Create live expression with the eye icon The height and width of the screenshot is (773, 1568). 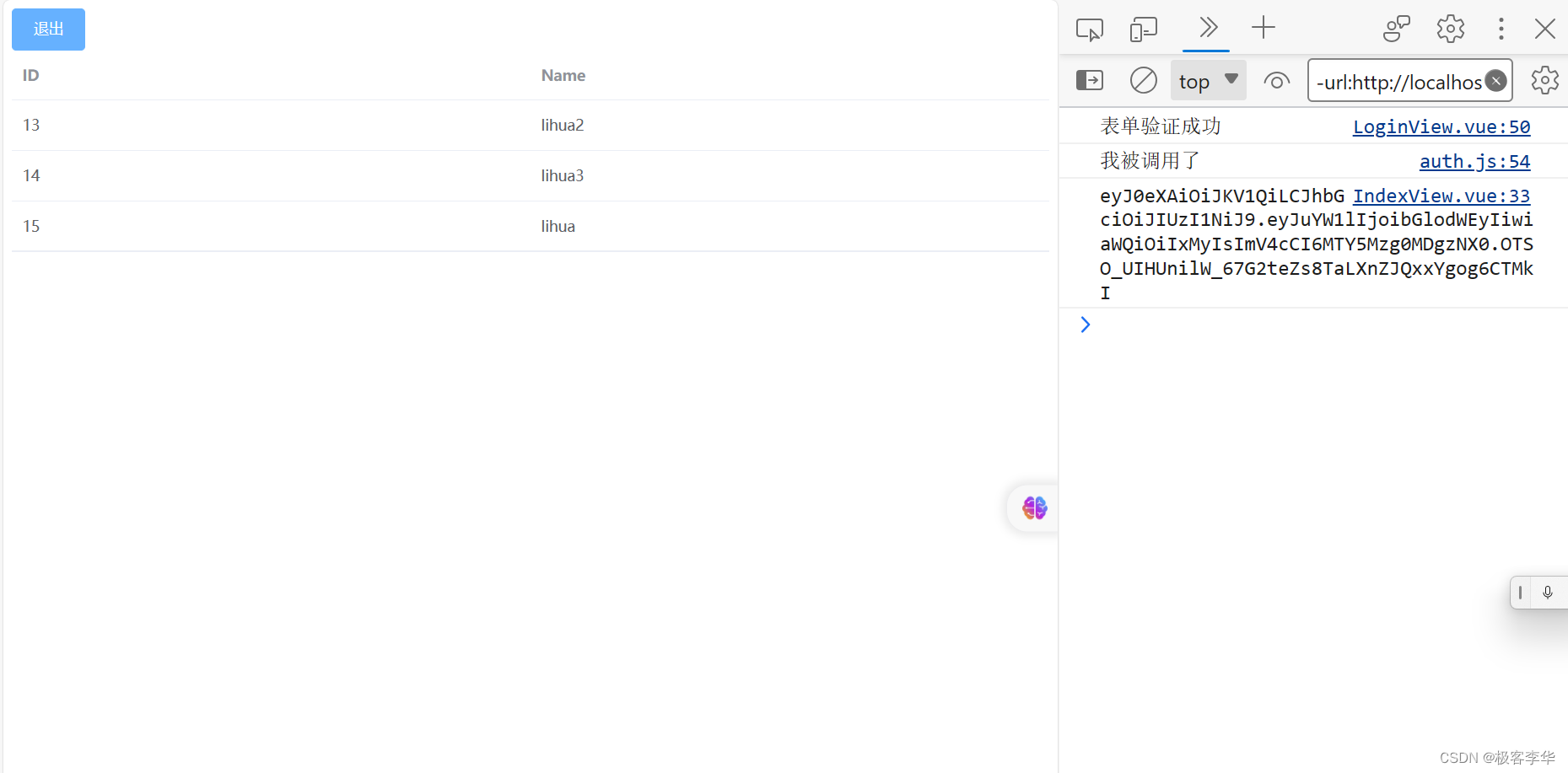pyautogui.click(x=1277, y=81)
